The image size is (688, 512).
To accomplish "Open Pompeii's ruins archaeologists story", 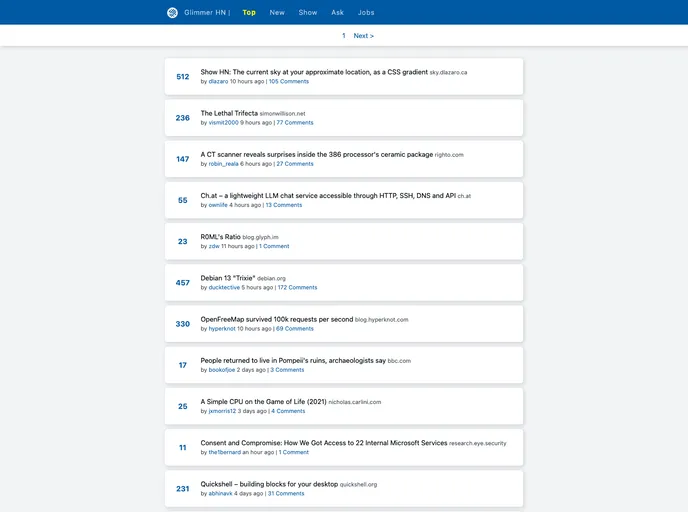I will coord(293,361).
